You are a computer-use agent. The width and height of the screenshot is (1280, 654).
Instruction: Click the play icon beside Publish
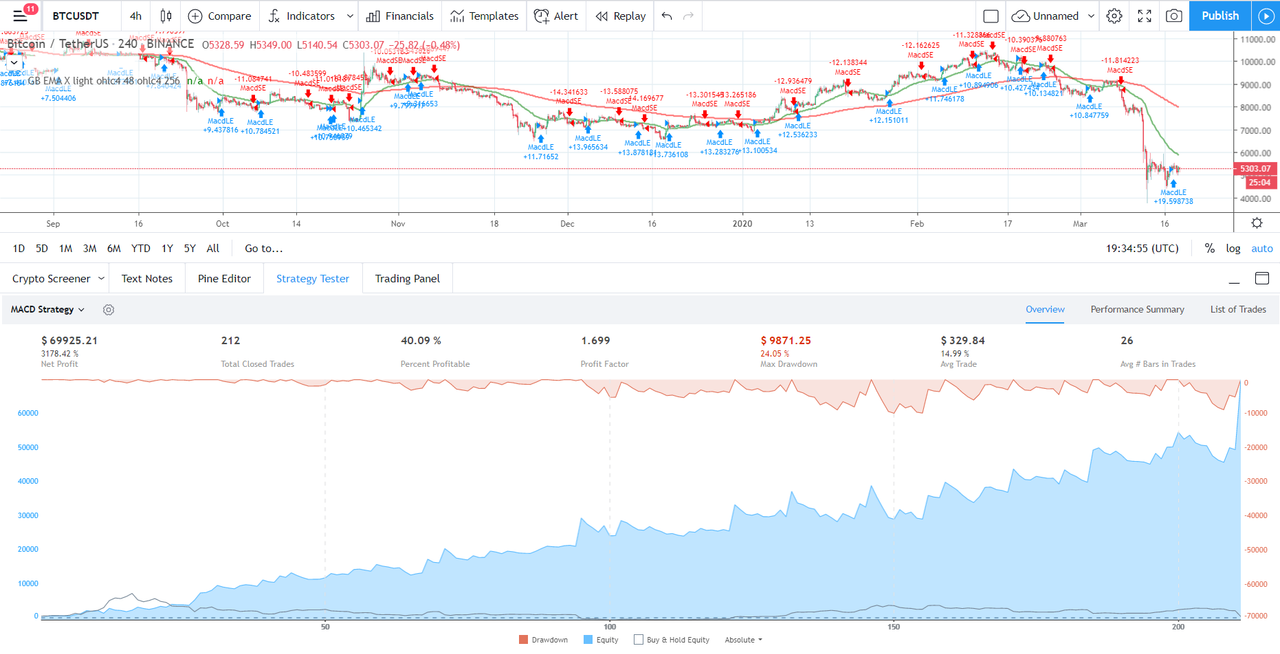tap(1264, 16)
